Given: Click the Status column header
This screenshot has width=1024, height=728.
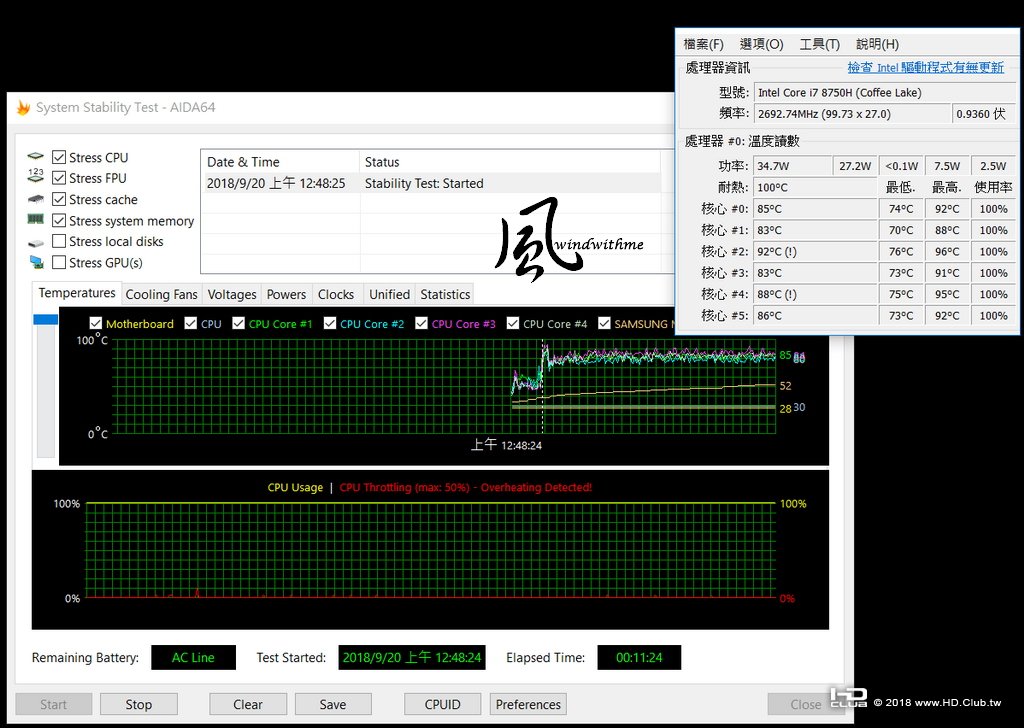Looking at the screenshot, I should click(509, 161).
